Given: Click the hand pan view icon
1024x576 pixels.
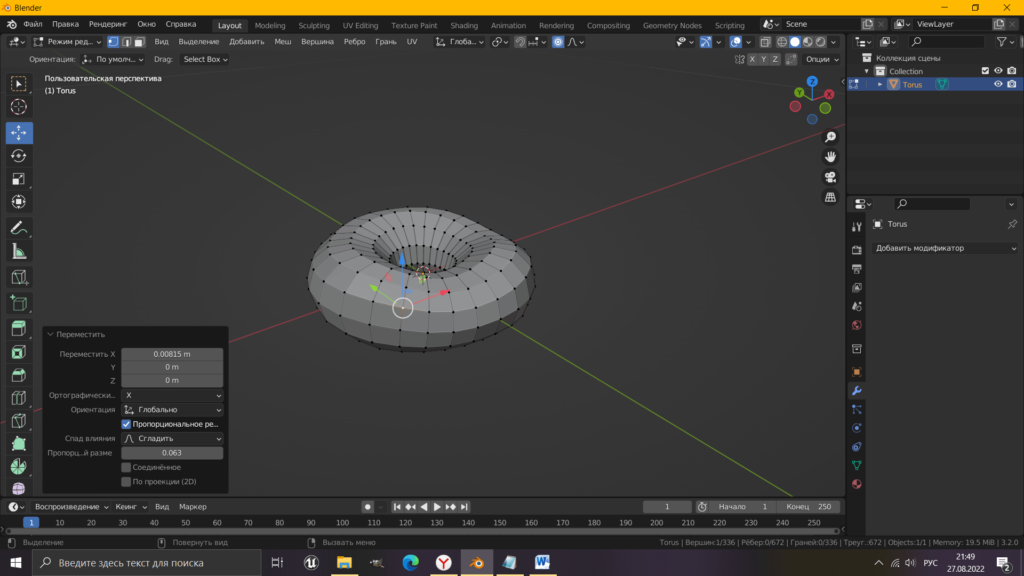Looking at the screenshot, I should click(830, 157).
